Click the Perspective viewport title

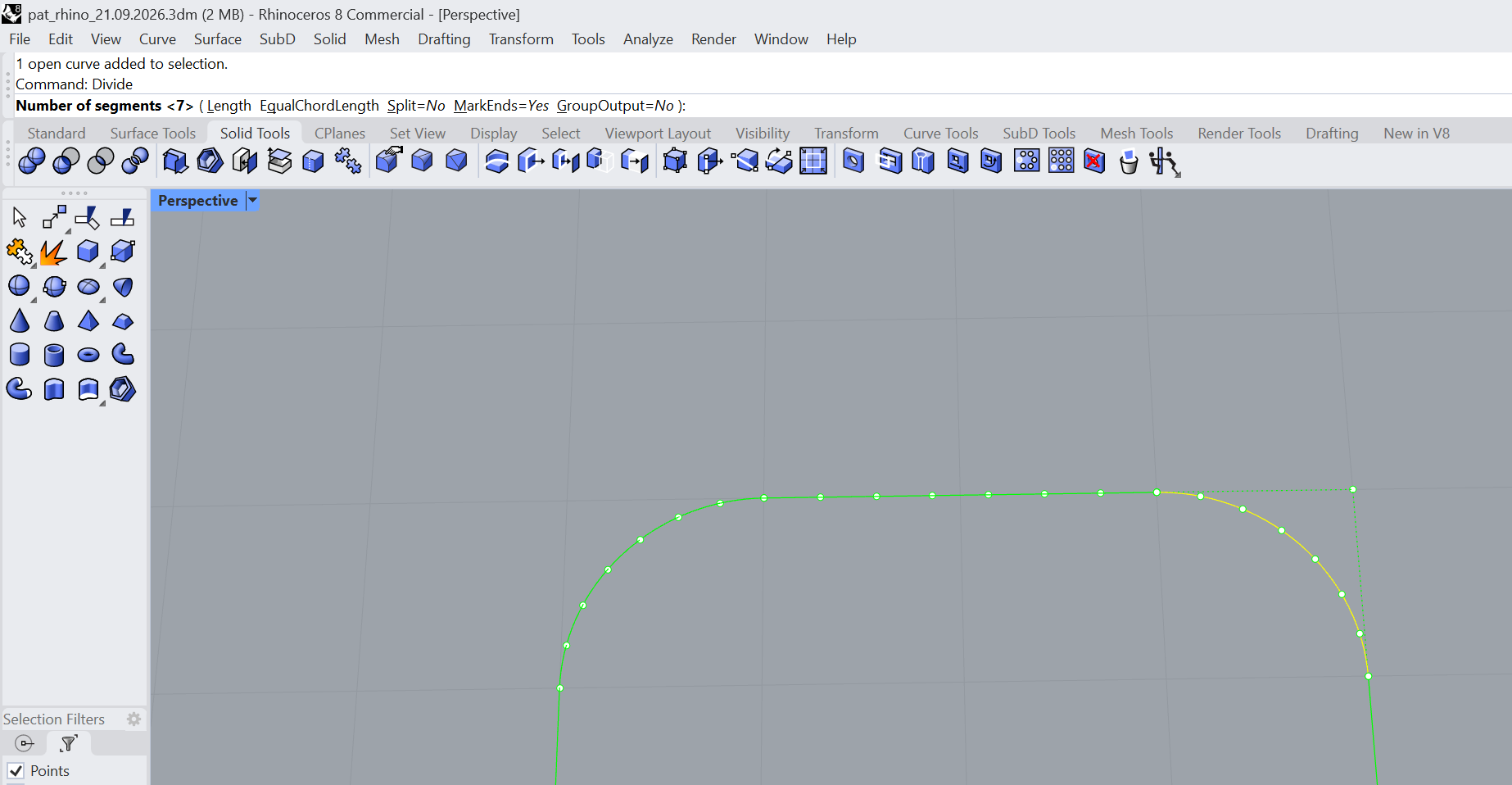point(198,201)
